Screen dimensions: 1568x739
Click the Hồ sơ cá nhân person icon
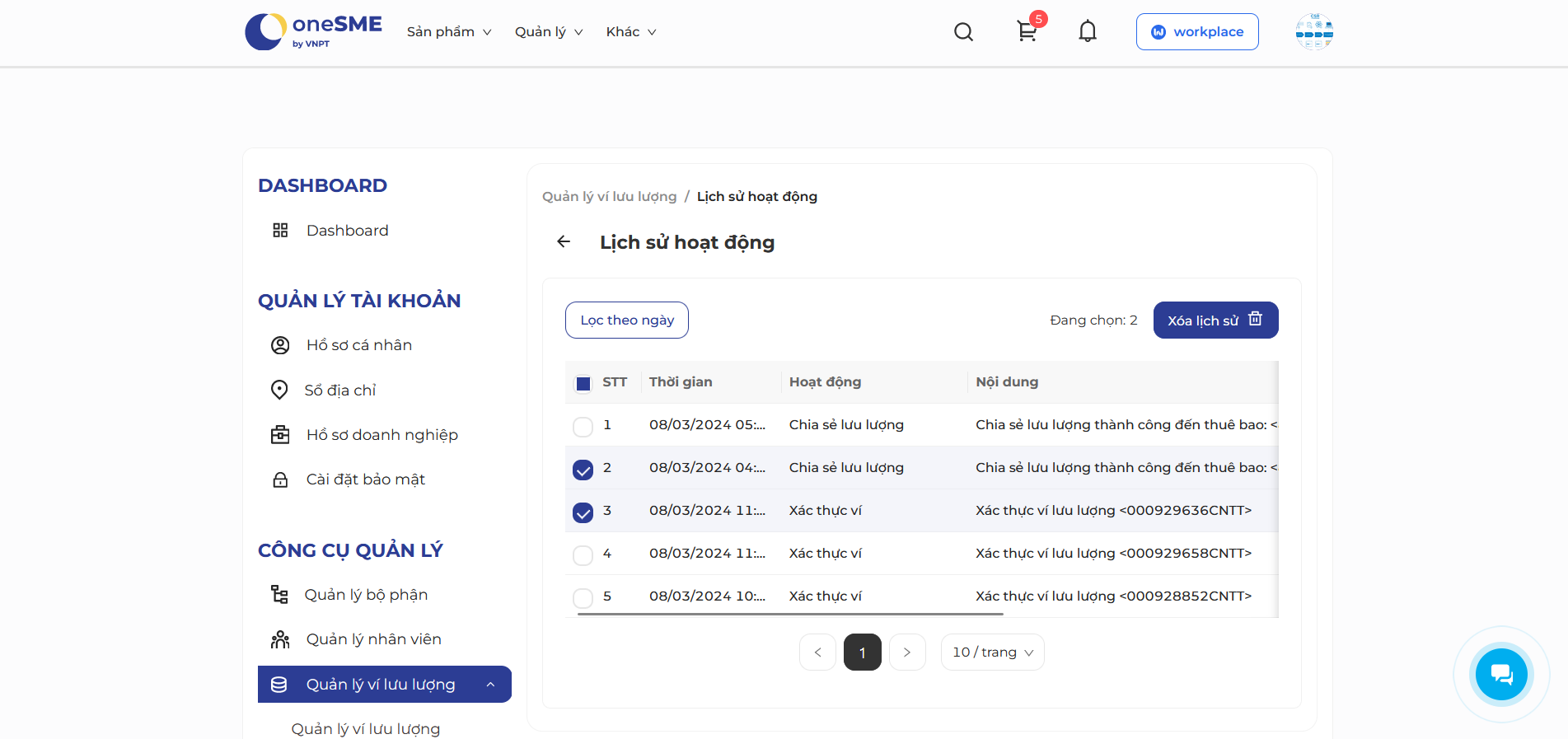coord(280,345)
